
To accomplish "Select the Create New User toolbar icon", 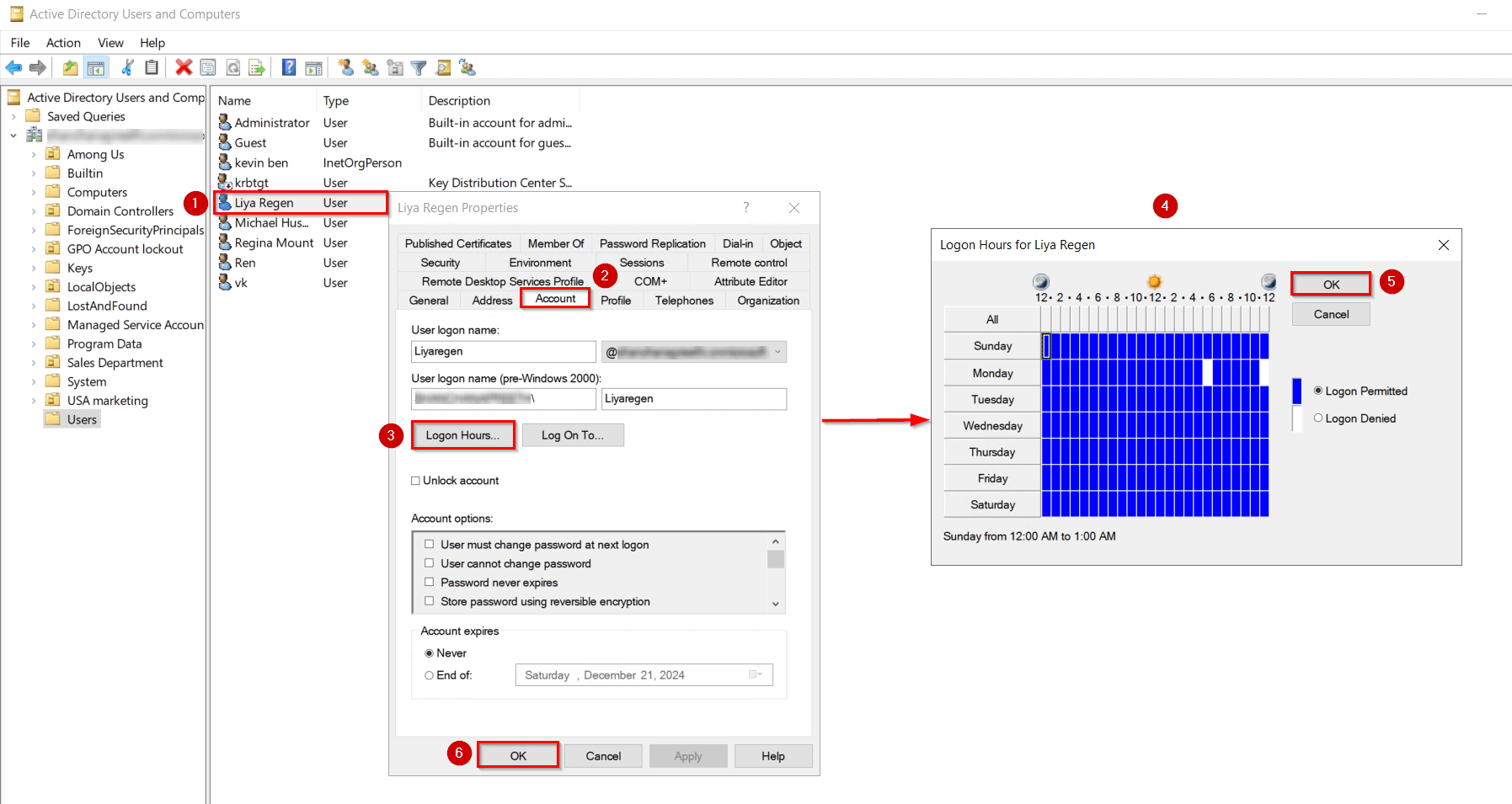I will (x=345, y=67).
